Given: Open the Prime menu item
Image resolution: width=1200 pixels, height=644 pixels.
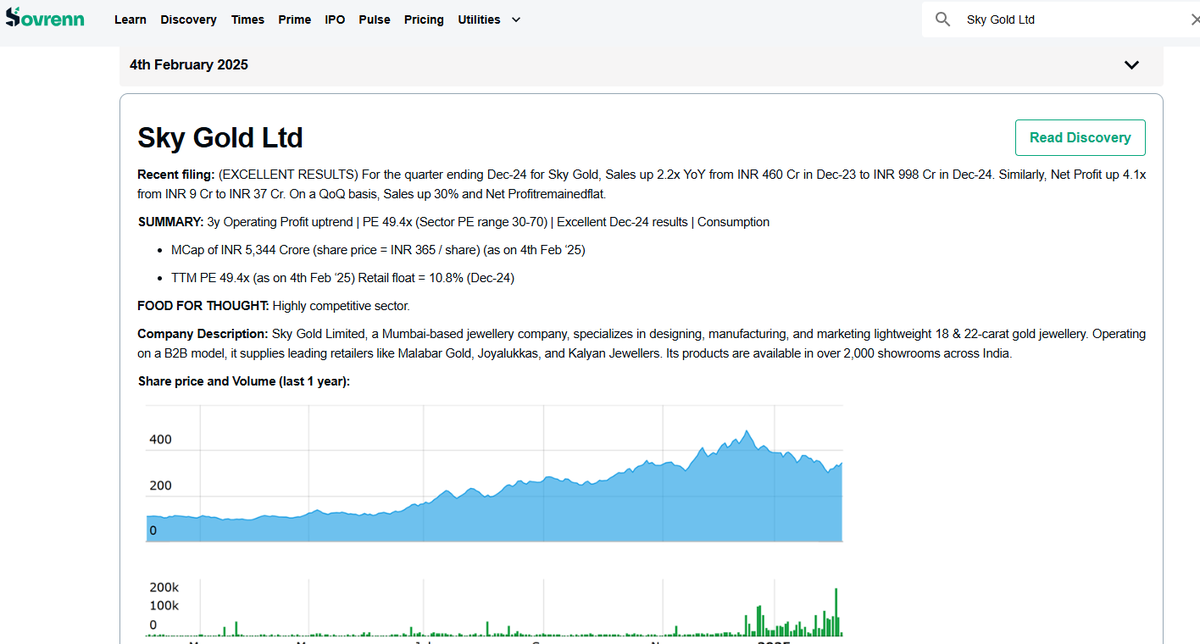Looking at the screenshot, I should (294, 20).
